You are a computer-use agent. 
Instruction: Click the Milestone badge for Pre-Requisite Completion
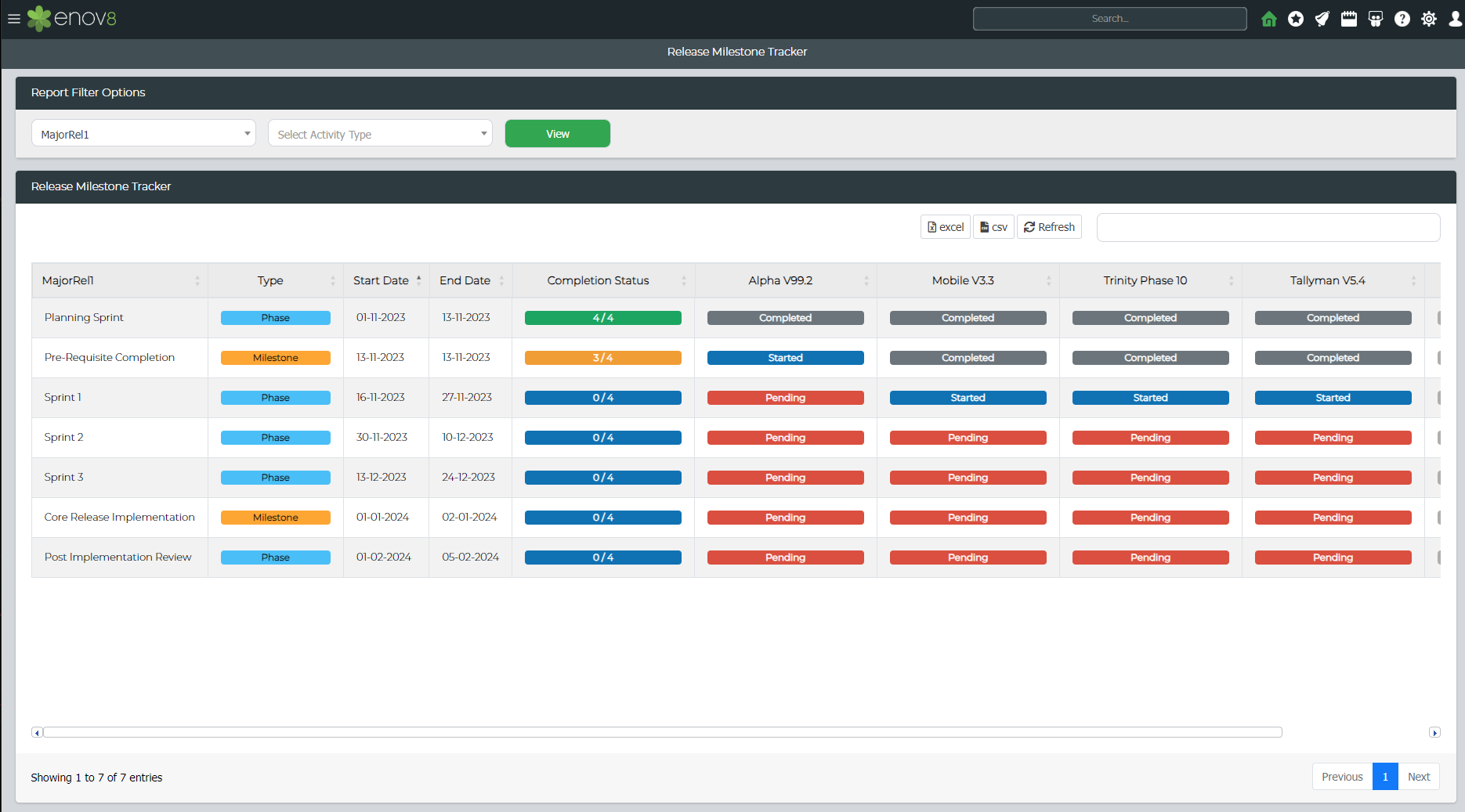(x=276, y=358)
